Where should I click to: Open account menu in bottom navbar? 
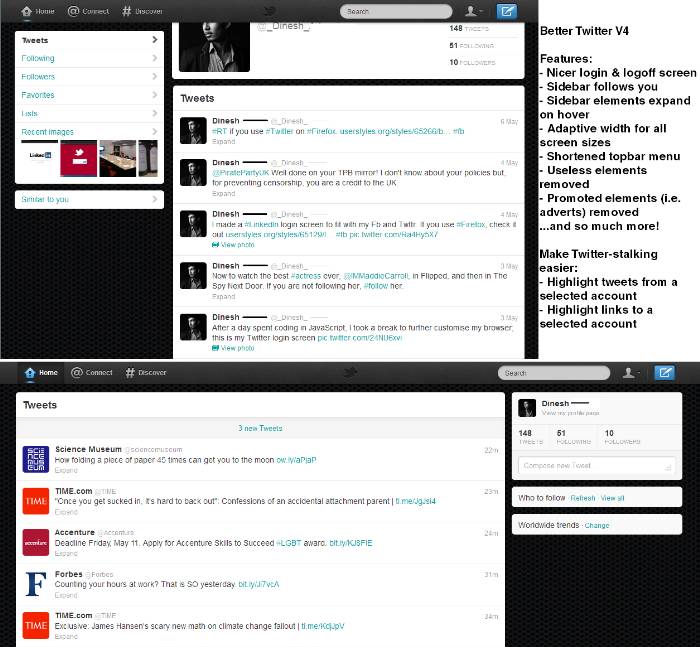[x=631, y=372]
